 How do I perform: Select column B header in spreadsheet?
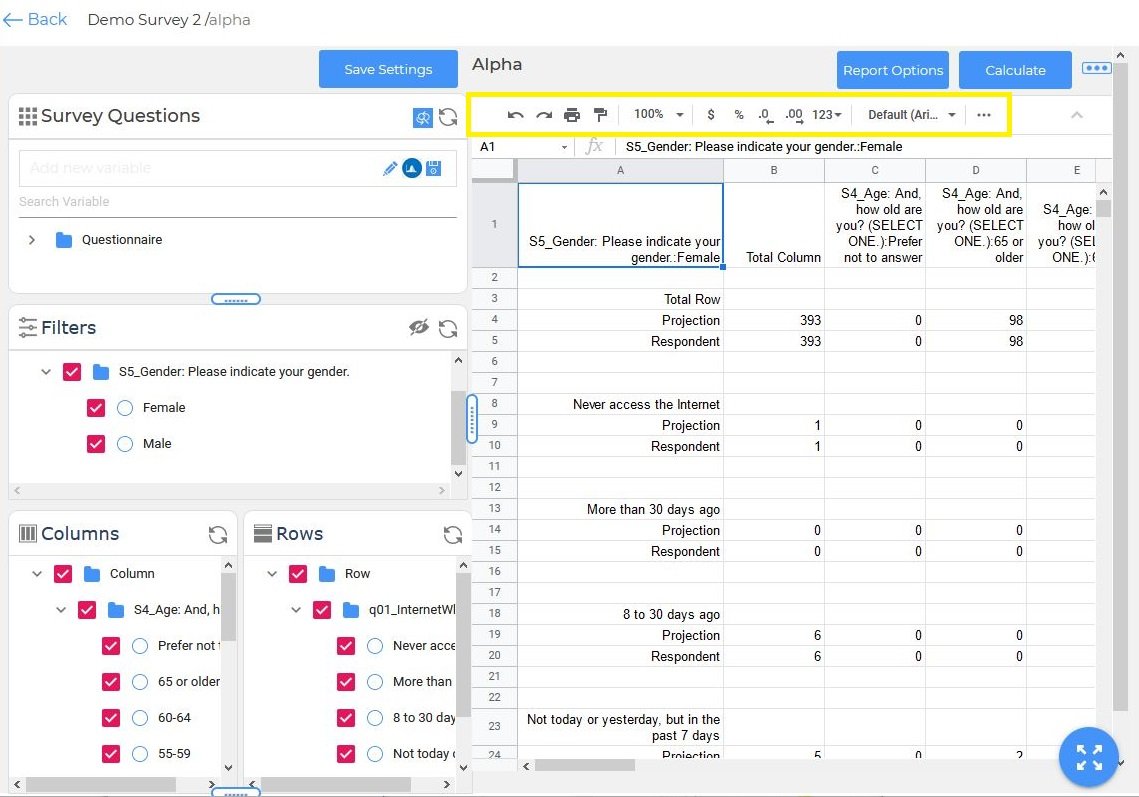tap(774, 170)
